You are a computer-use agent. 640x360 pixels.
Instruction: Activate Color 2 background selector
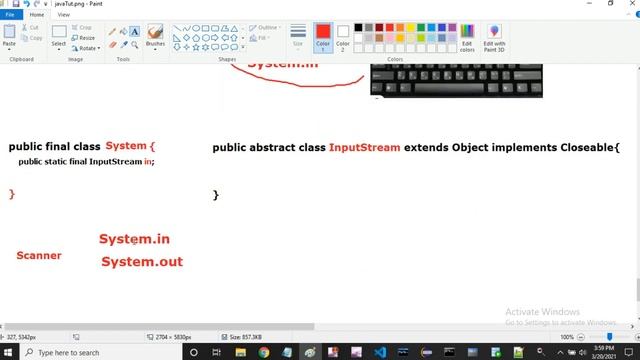click(343, 38)
